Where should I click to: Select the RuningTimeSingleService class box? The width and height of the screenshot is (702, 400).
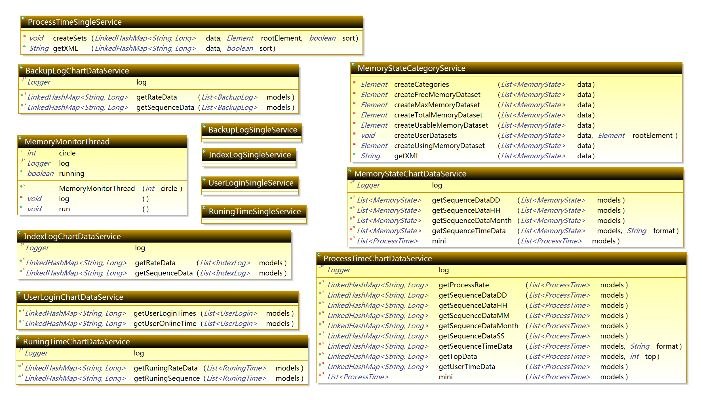click(252, 213)
